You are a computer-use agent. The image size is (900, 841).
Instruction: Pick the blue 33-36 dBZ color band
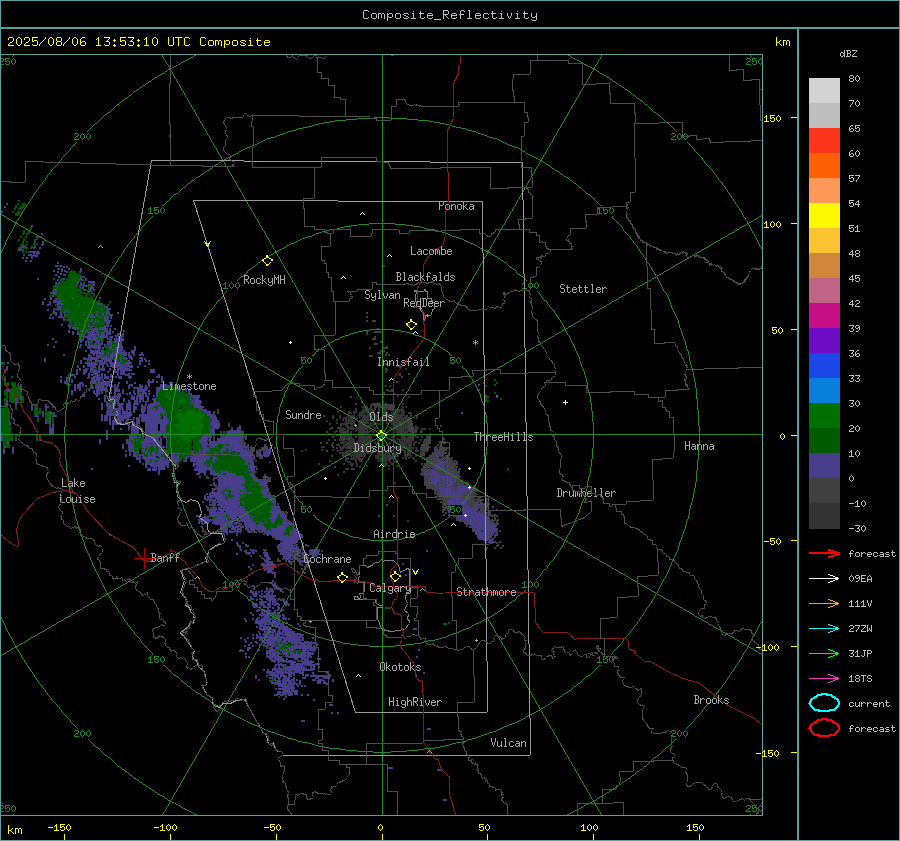[x=824, y=366]
